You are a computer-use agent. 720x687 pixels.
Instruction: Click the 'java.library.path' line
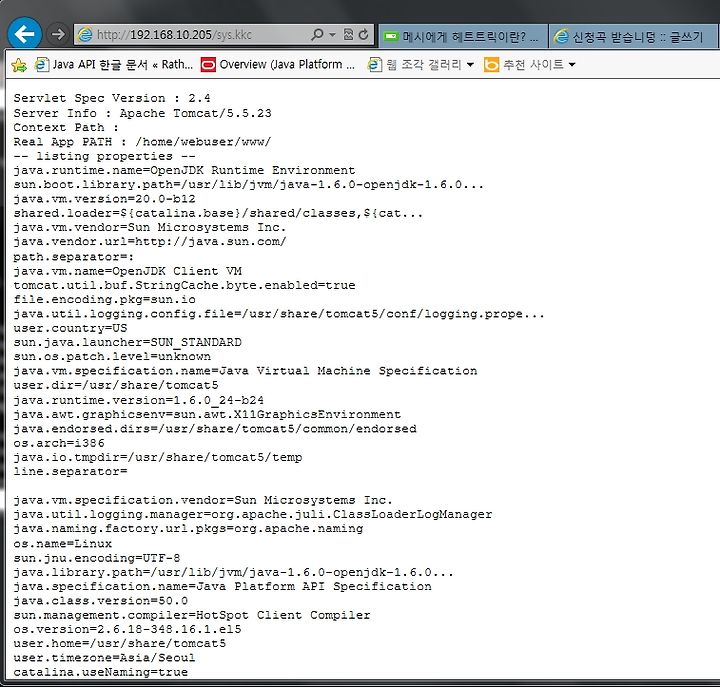click(233, 573)
